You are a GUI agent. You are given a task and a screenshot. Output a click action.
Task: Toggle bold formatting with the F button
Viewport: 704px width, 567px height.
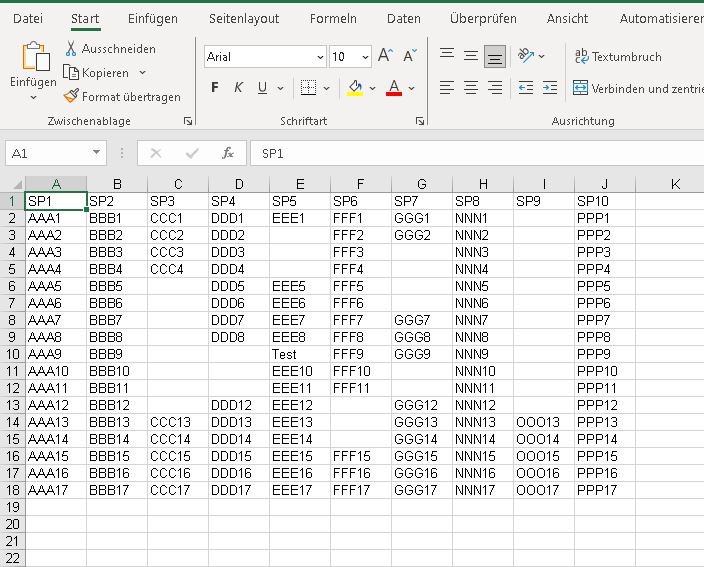[x=215, y=88]
